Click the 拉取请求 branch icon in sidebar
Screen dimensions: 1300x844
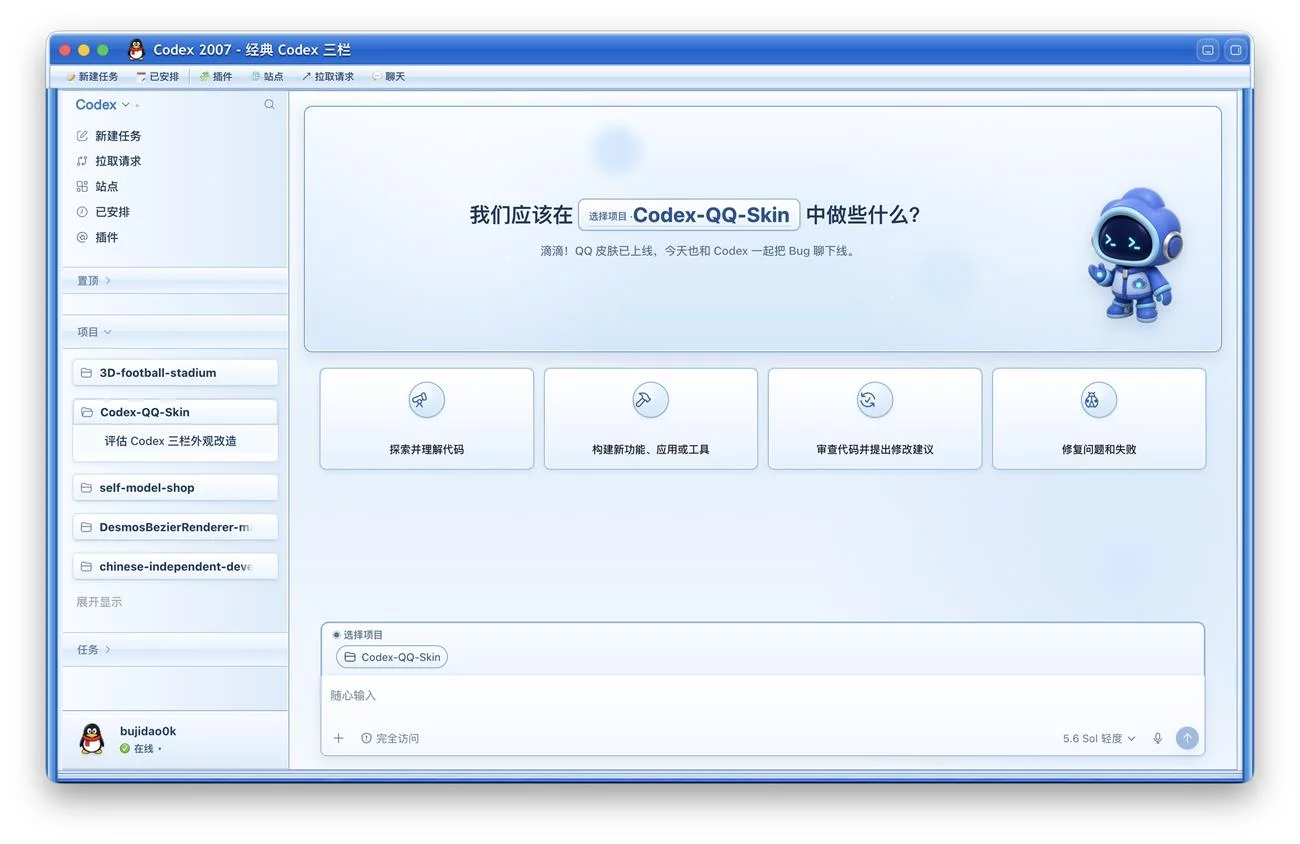click(82, 161)
